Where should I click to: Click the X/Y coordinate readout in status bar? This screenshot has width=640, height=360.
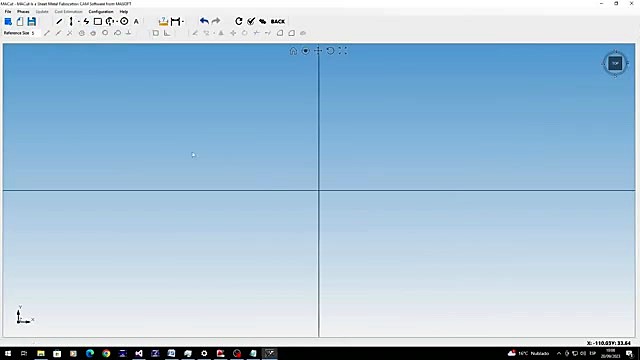608,343
